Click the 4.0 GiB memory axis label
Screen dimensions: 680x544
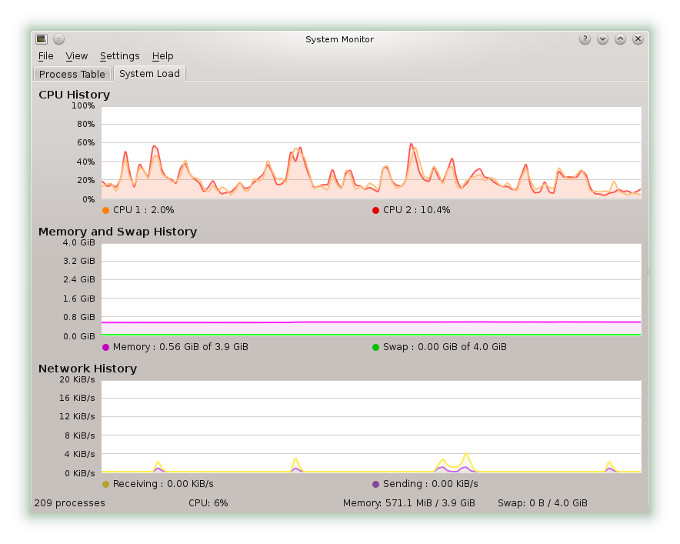[79, 243]
